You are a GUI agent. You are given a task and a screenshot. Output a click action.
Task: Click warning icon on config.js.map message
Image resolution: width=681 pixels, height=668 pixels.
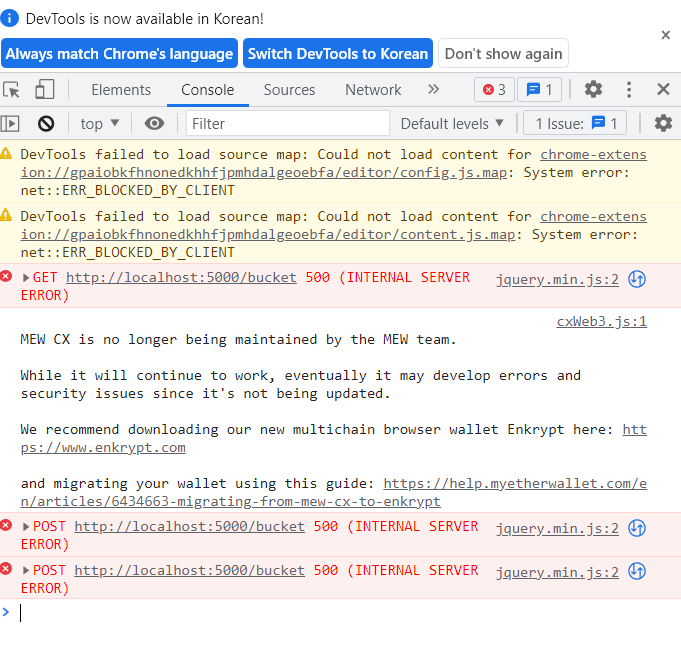6,153
